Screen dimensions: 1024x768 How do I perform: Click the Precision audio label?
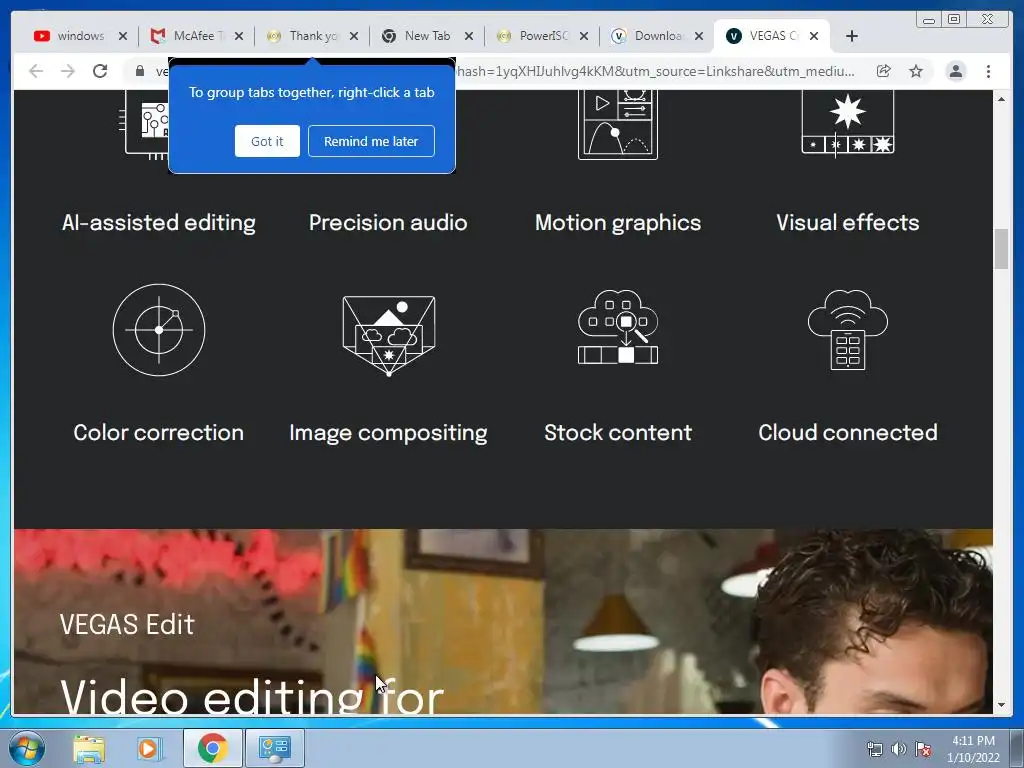tap(389, 223)
